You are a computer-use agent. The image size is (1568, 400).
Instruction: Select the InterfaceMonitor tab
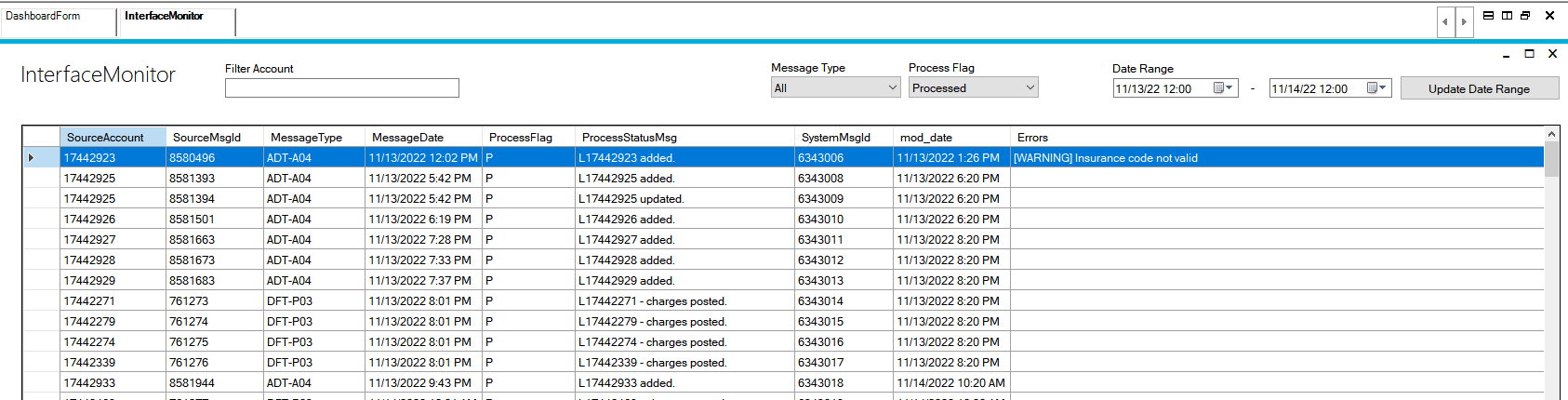pos(165,17)
